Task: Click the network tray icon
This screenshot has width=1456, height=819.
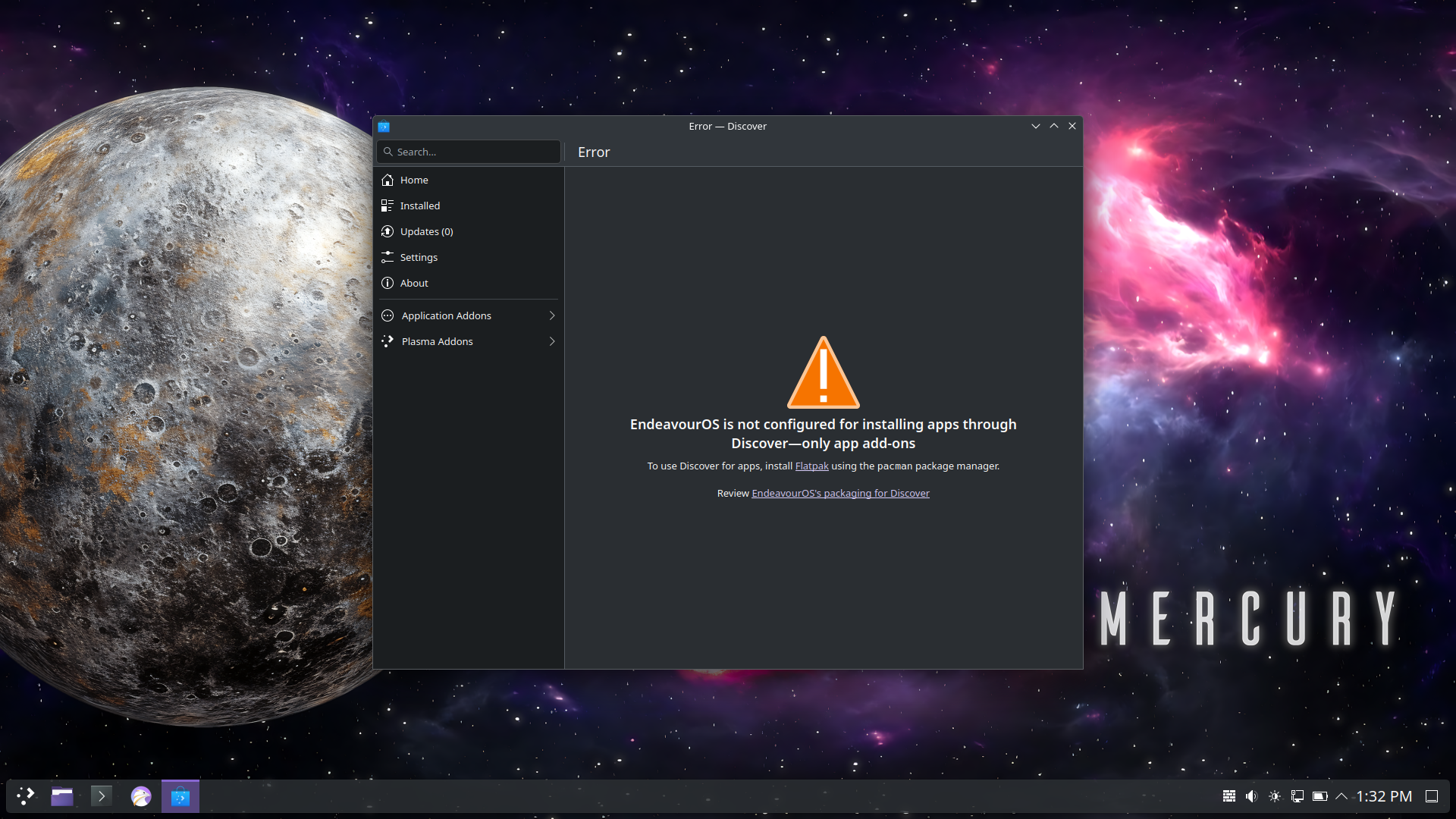Action: coord(1298,796)
